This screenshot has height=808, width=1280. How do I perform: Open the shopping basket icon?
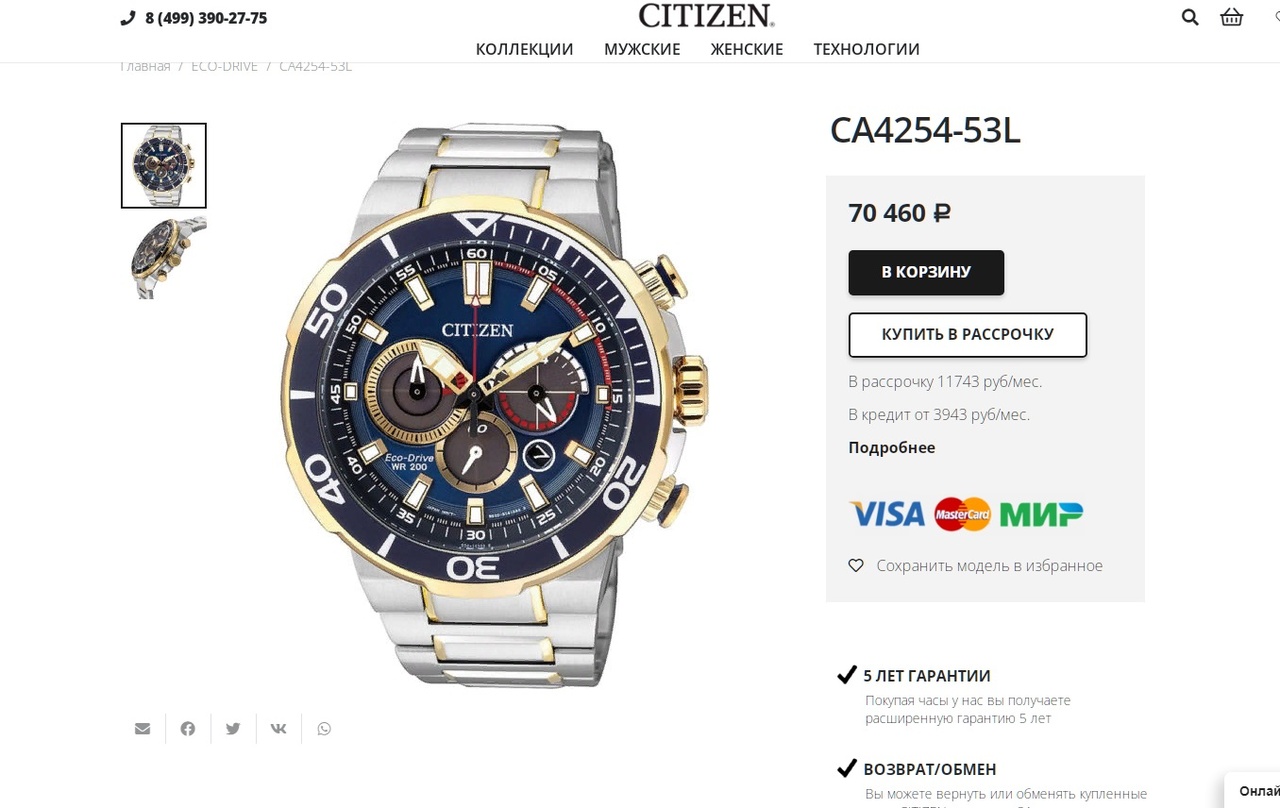(1232, 17)
